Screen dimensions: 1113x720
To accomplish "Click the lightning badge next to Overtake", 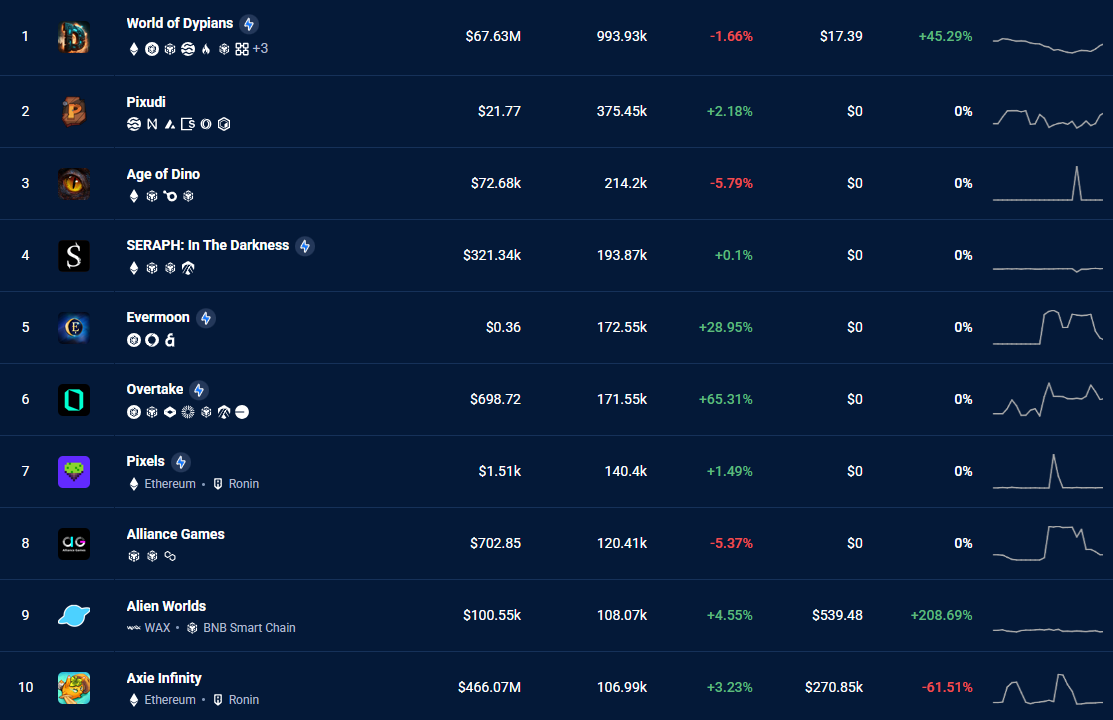I will (x=199, y=390).
